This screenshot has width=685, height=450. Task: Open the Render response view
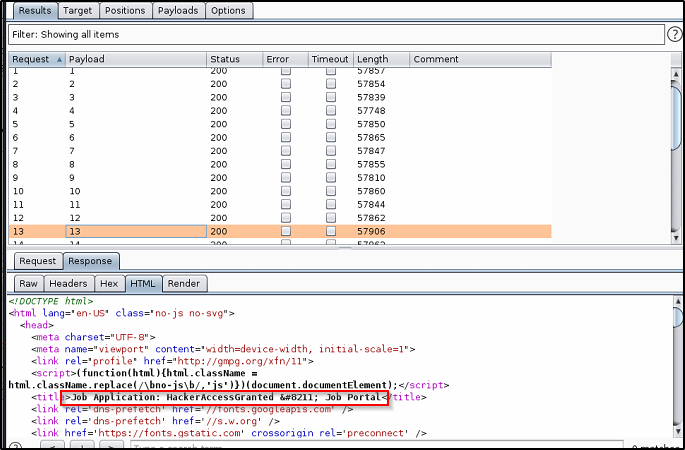(184, 284)
